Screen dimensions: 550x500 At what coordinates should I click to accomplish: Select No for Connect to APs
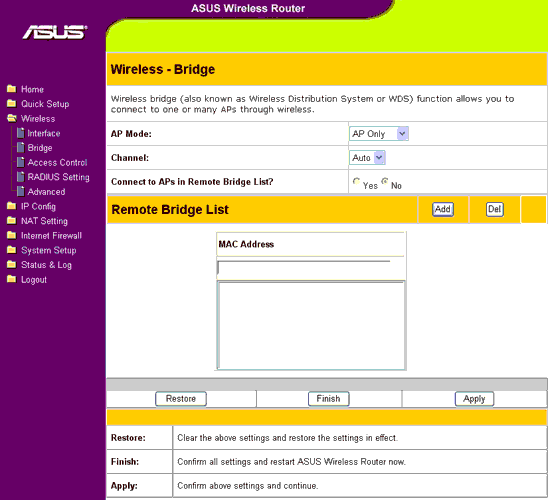[x=385, y=181]
